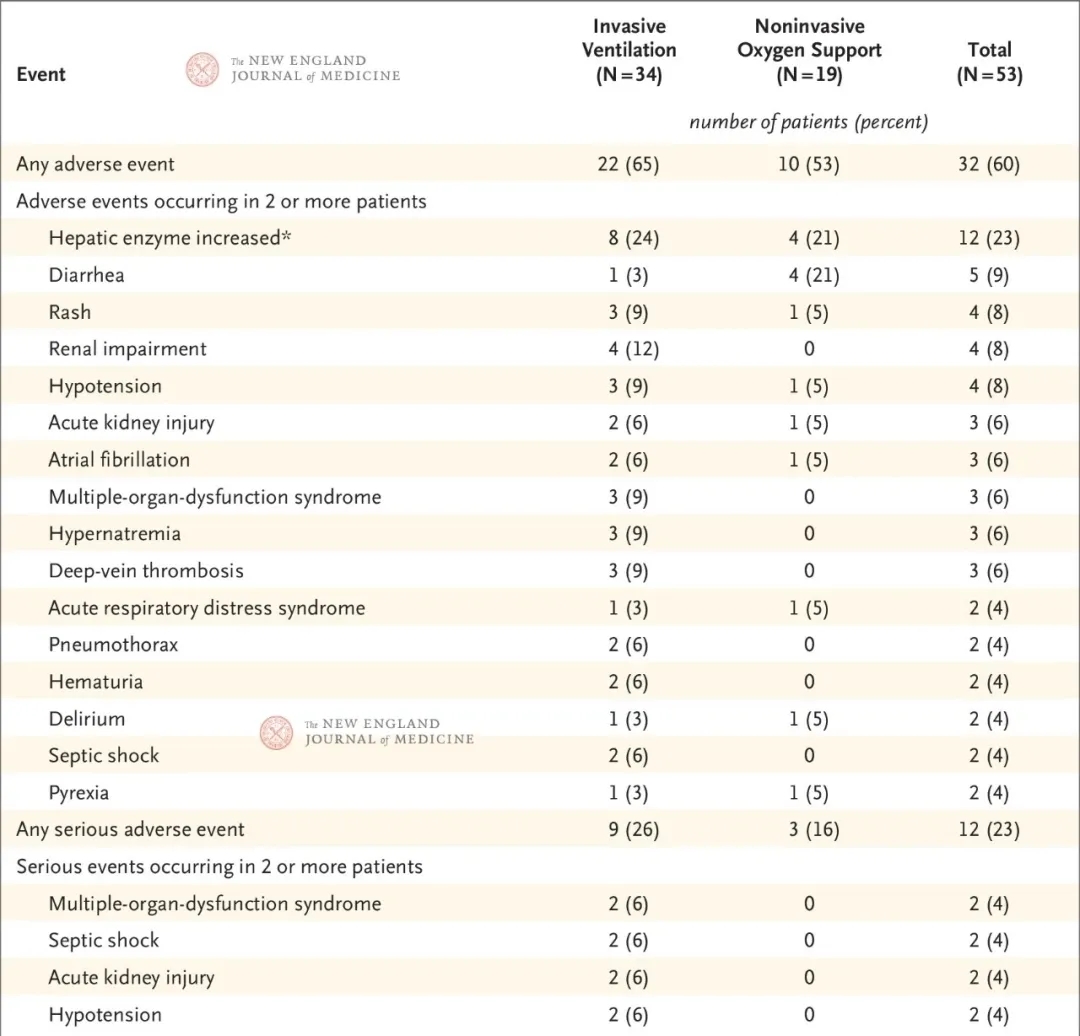
Task: Click the Event column header
Action: [41, 74]
